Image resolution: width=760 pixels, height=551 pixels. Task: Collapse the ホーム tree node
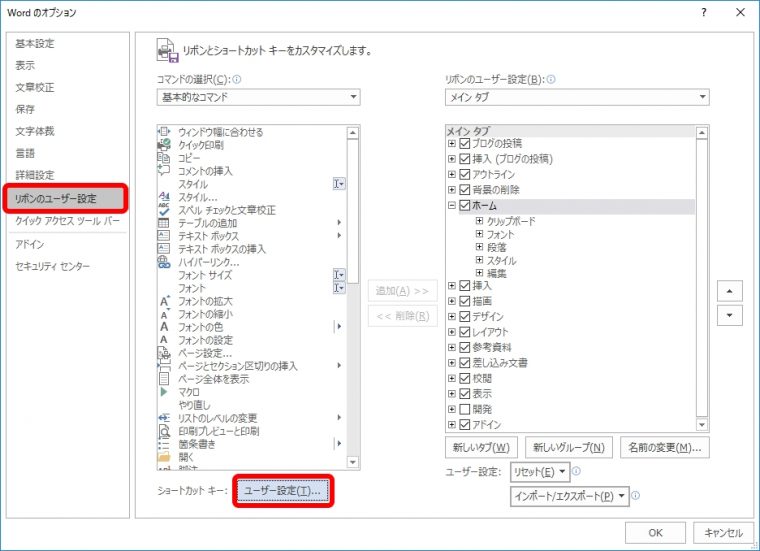tap(452, 205)
